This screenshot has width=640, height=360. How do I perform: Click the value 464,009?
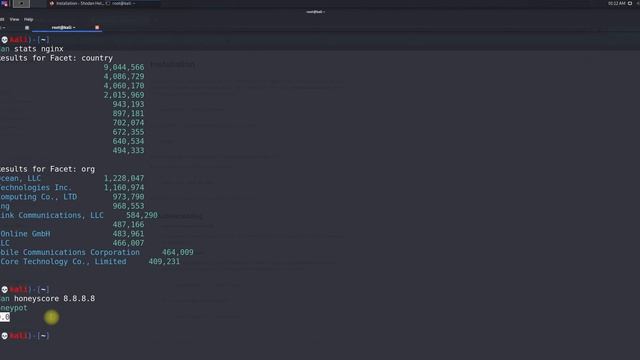(178, 252)
